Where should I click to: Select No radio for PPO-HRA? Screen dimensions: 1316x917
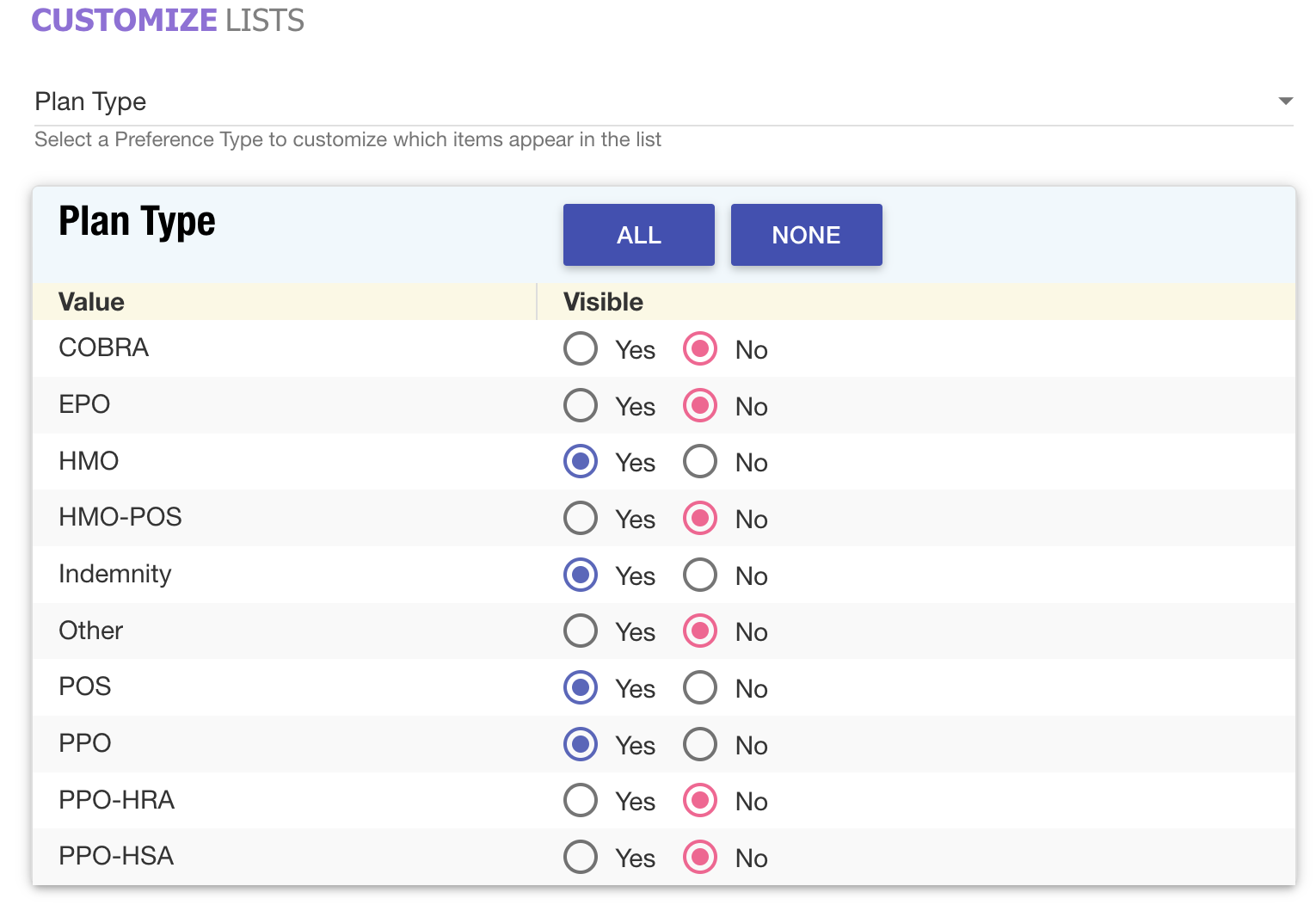[x=700, y=801]
